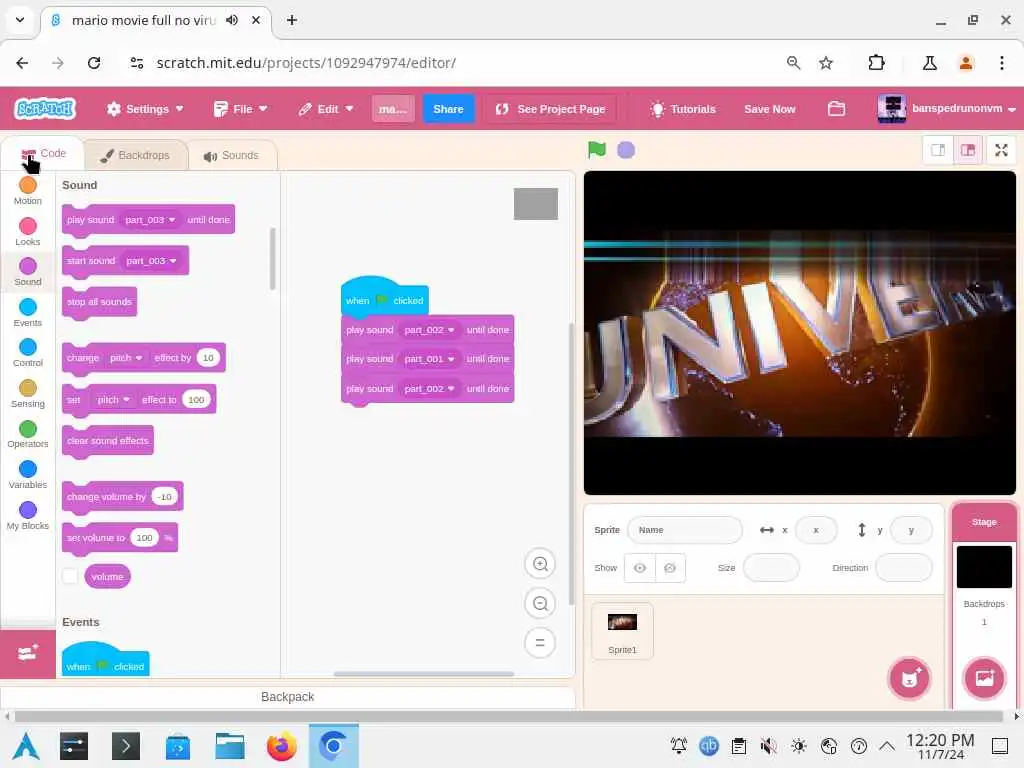Open the Backpack panel
This screenshot has height=768, width=1024.
pos(287,697)
